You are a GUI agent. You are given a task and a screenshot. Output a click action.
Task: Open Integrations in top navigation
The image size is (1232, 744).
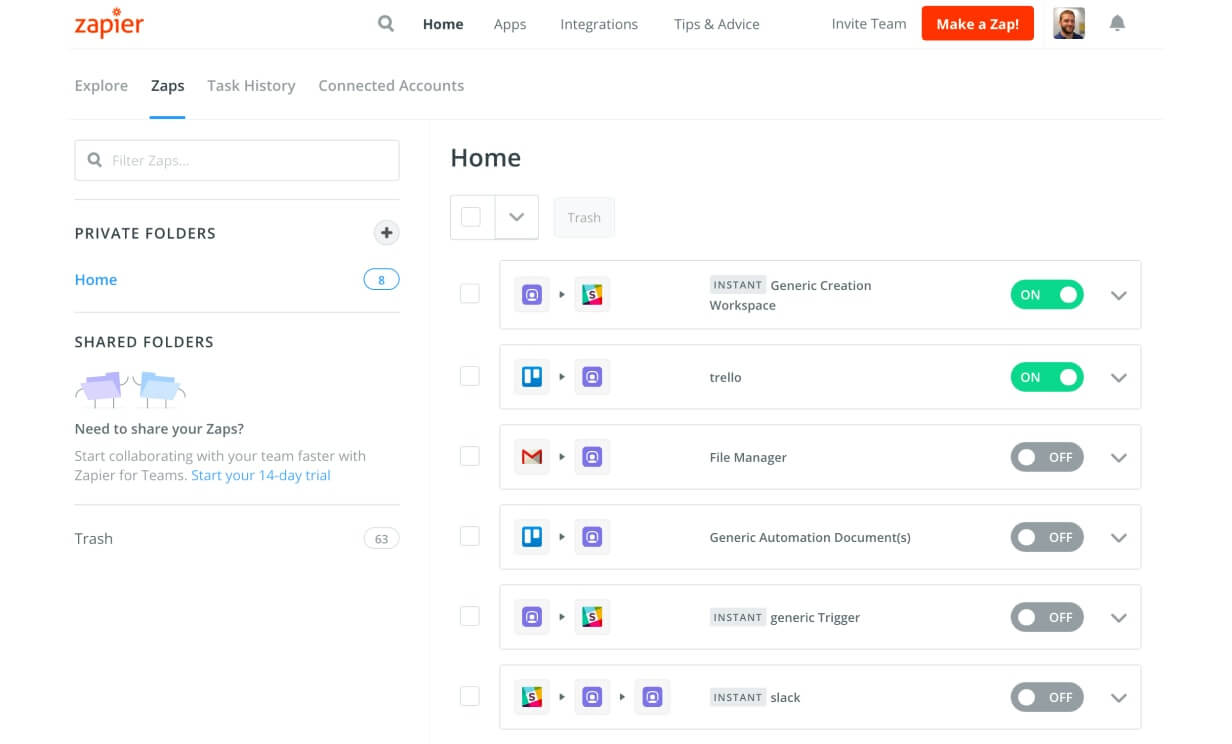tap(599, 24)
